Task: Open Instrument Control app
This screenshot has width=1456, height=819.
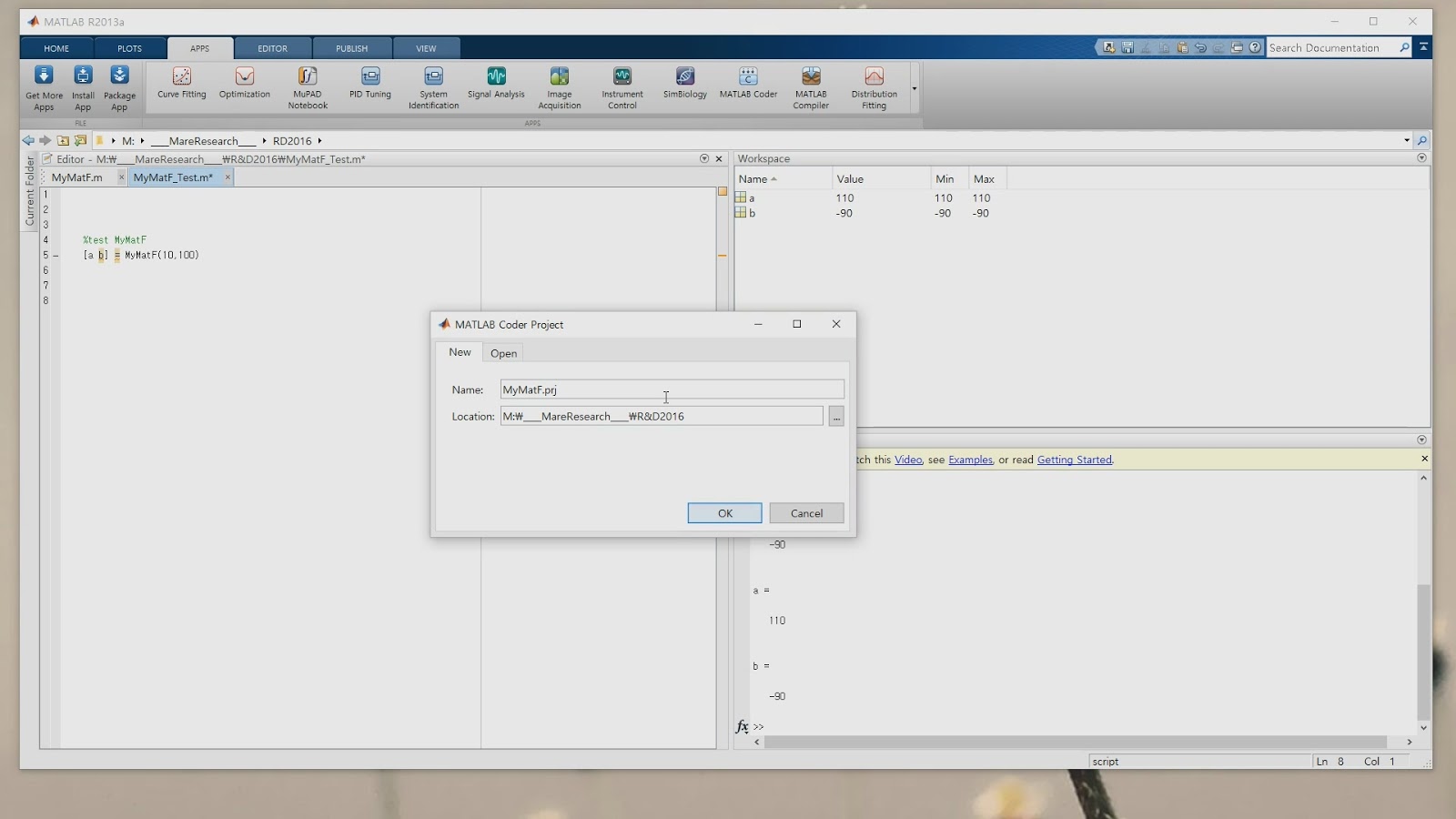Action: pyautogui.click(x=622, y=88)
